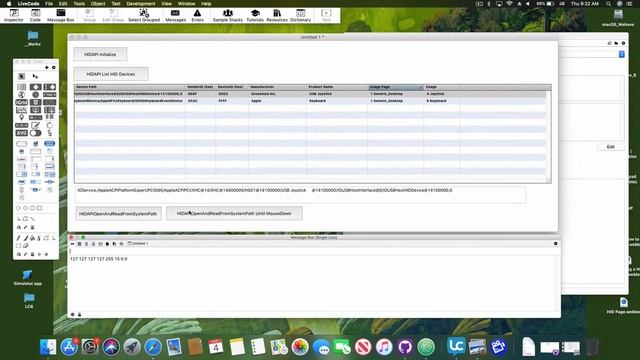Open the Edit menu
Image resolution: width=640 pixels, height=360 pixels.
(63, 4)
